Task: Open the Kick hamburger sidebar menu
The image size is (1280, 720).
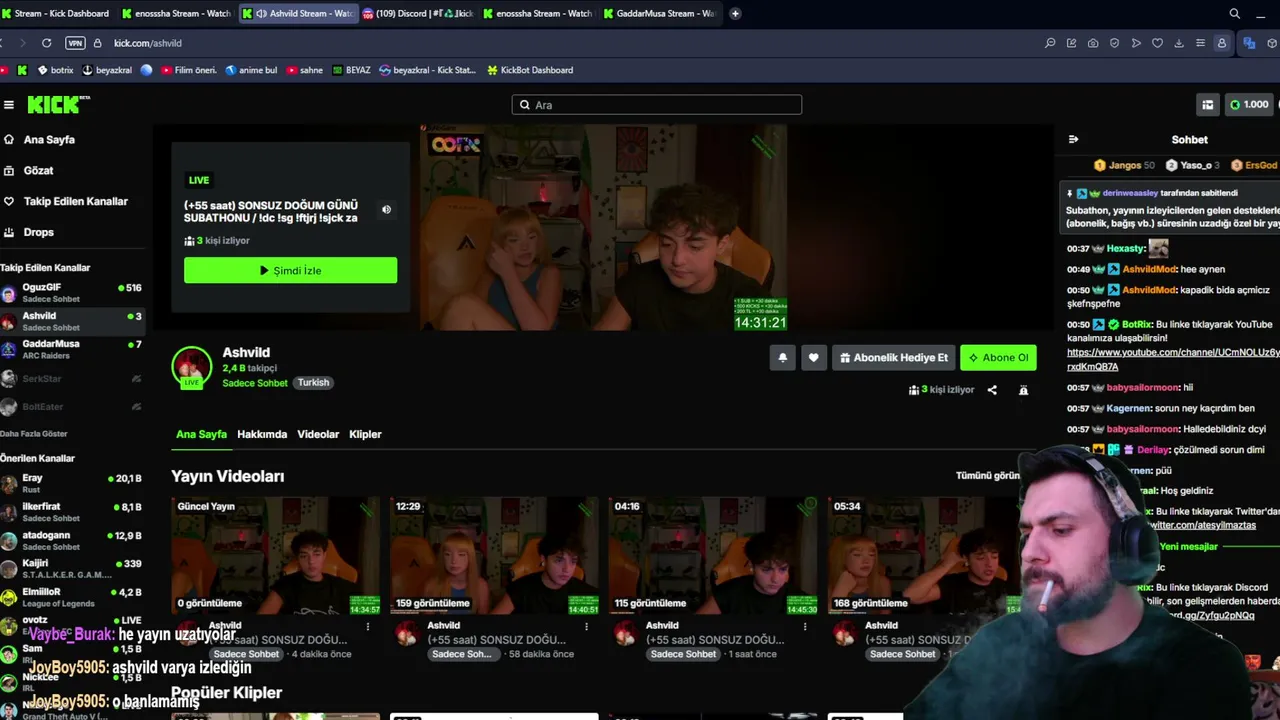Action: pyautogui.click(x=9, y=105)
